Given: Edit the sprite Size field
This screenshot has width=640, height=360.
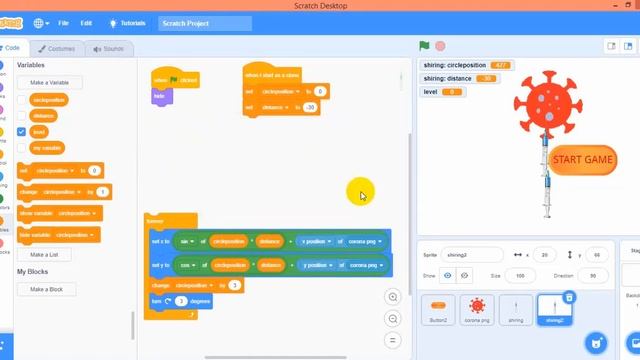Looking at the screenshot, I should pyautogui.click(x=520, y=276).
